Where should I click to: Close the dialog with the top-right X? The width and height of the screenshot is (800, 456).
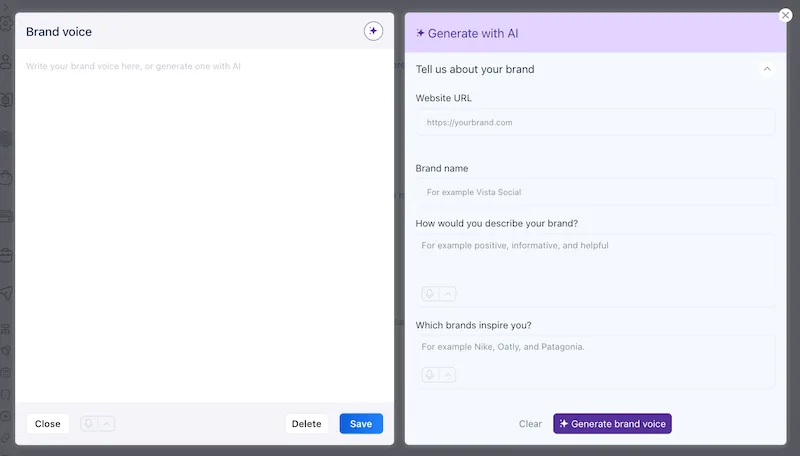786,15
